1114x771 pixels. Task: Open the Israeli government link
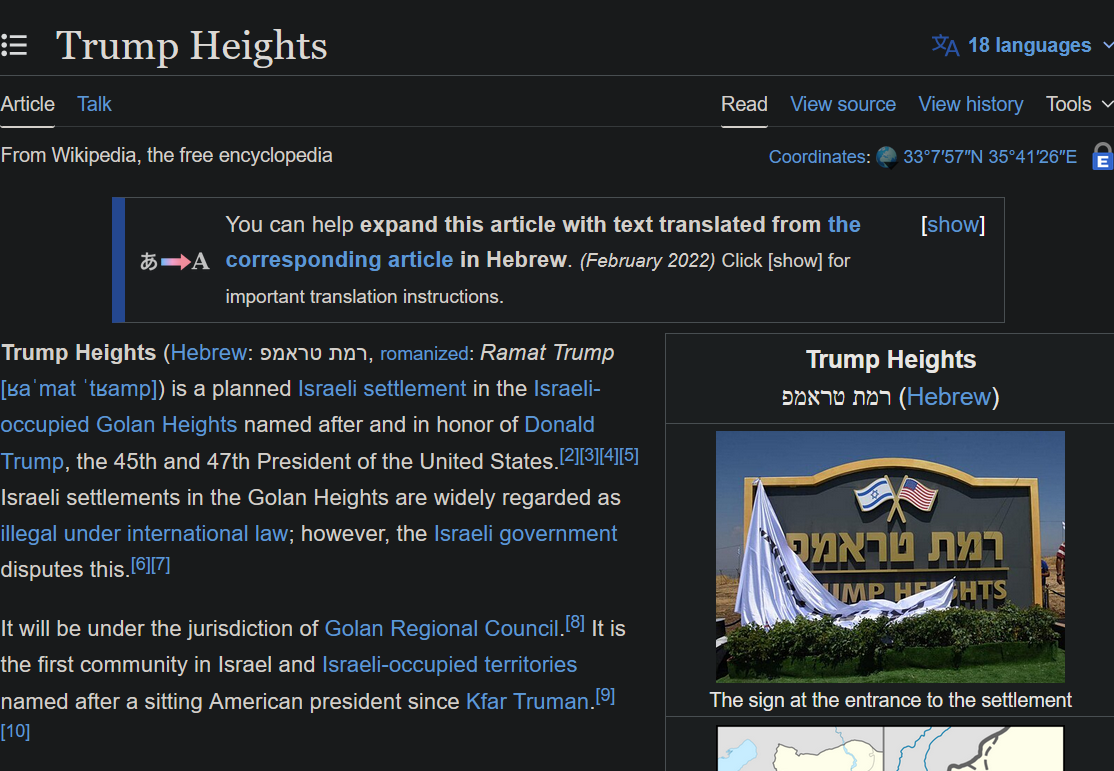pos(526,534)
